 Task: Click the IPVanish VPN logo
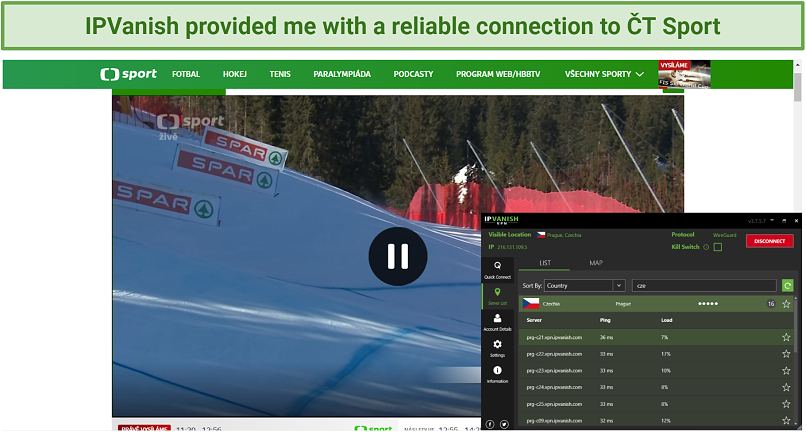tap(501, 220)
